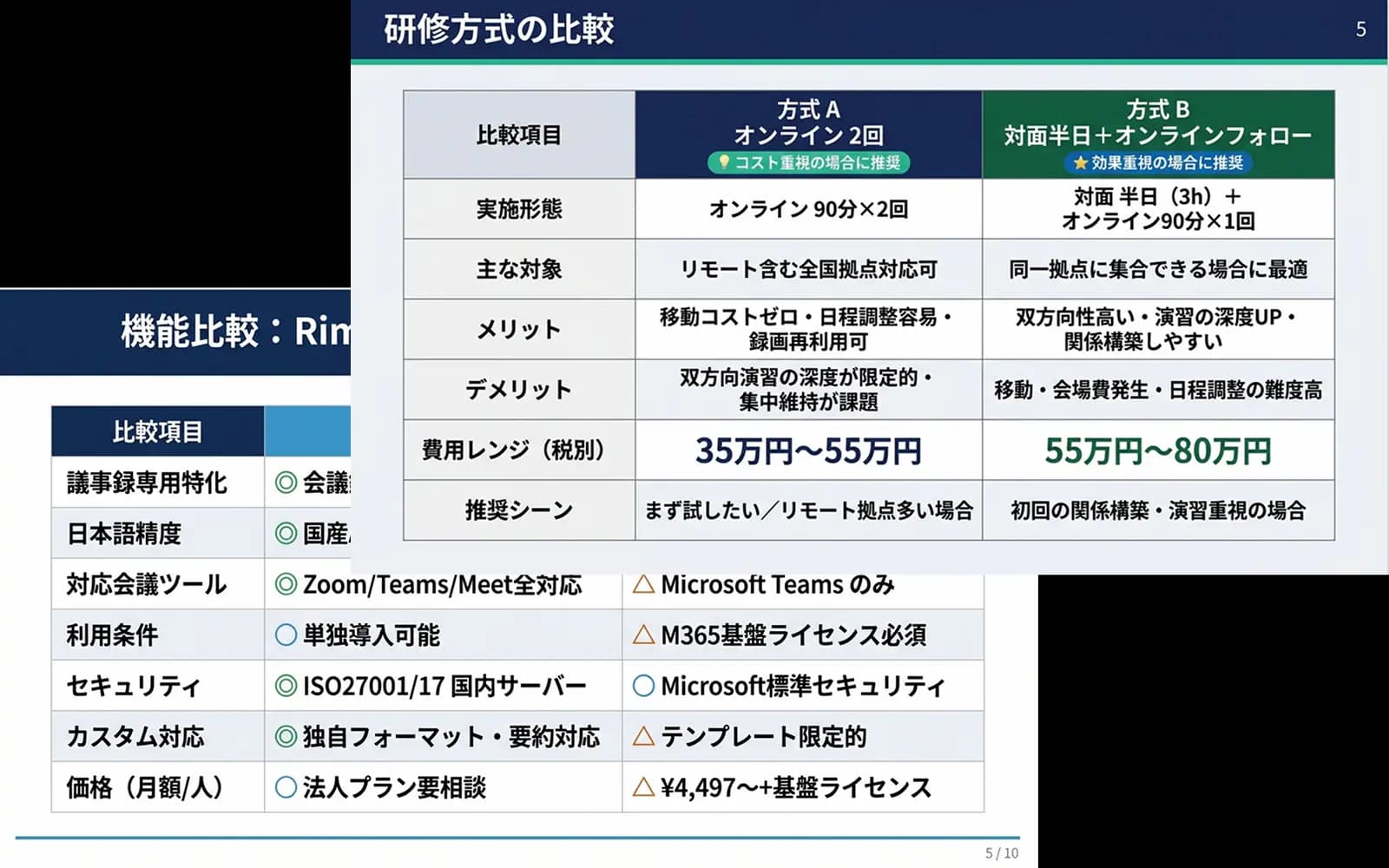
Task: Select the 比較項目 header on the 機能比較 slide
Action: (157, 431)
